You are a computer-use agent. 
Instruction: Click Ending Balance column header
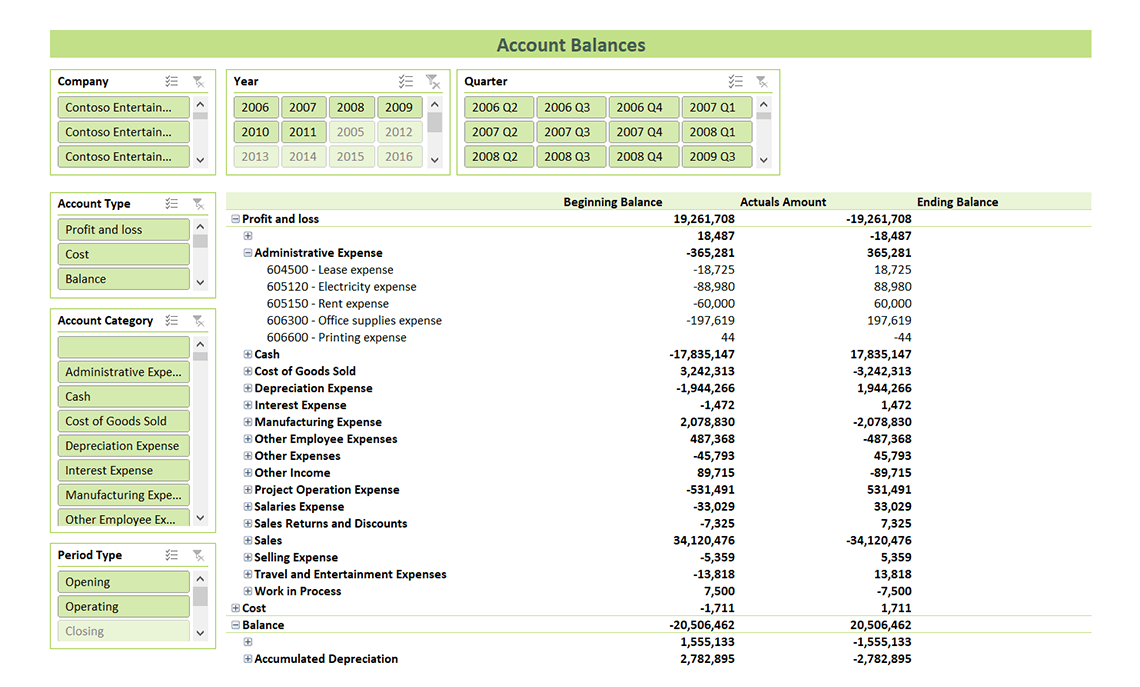click(958, 202)
